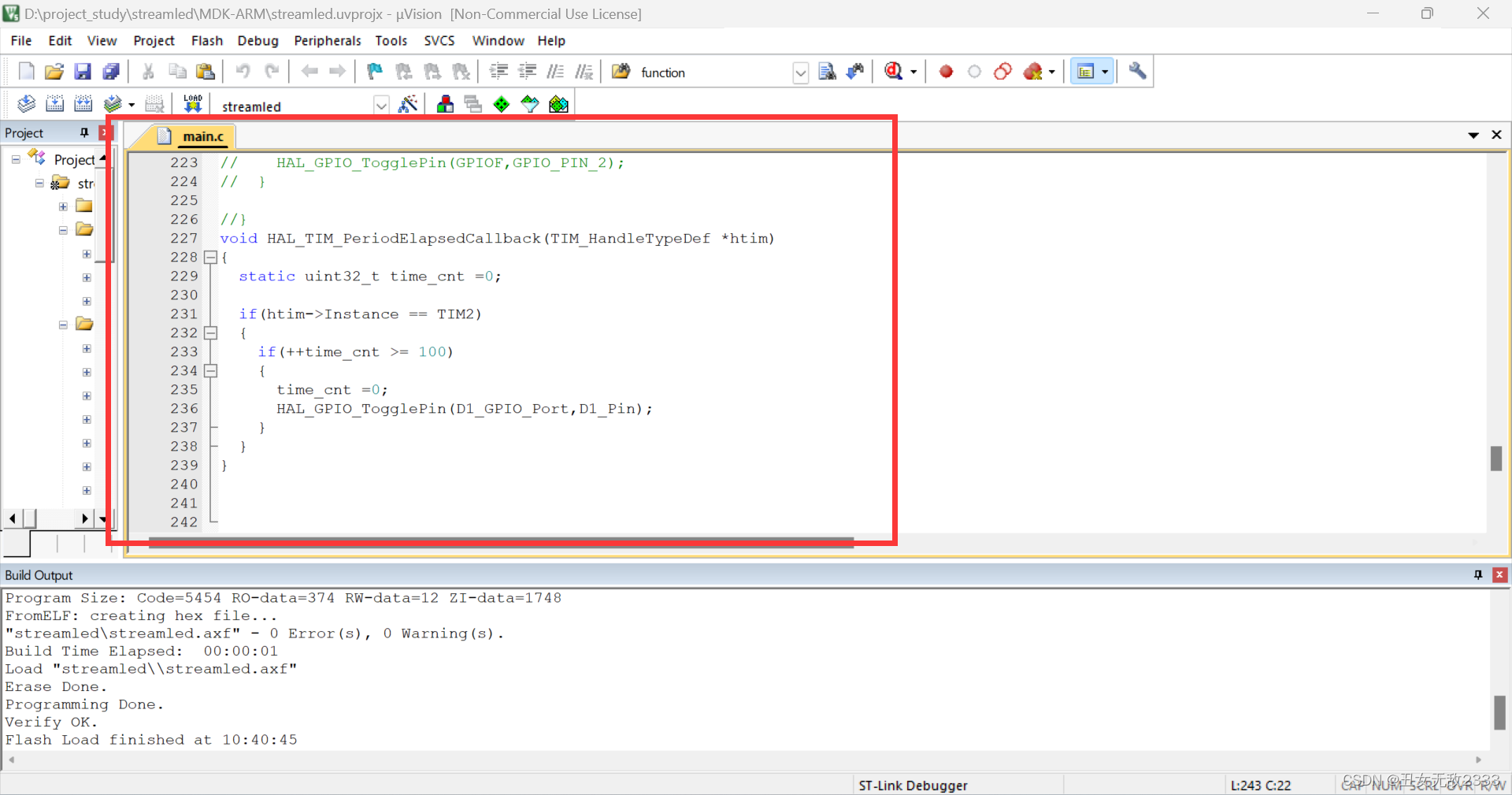The width and height of the screenshot is (1512, 795).
Task: Open the editor window list dropdown
Action: pyautogui.click(x=1473, y=135)
